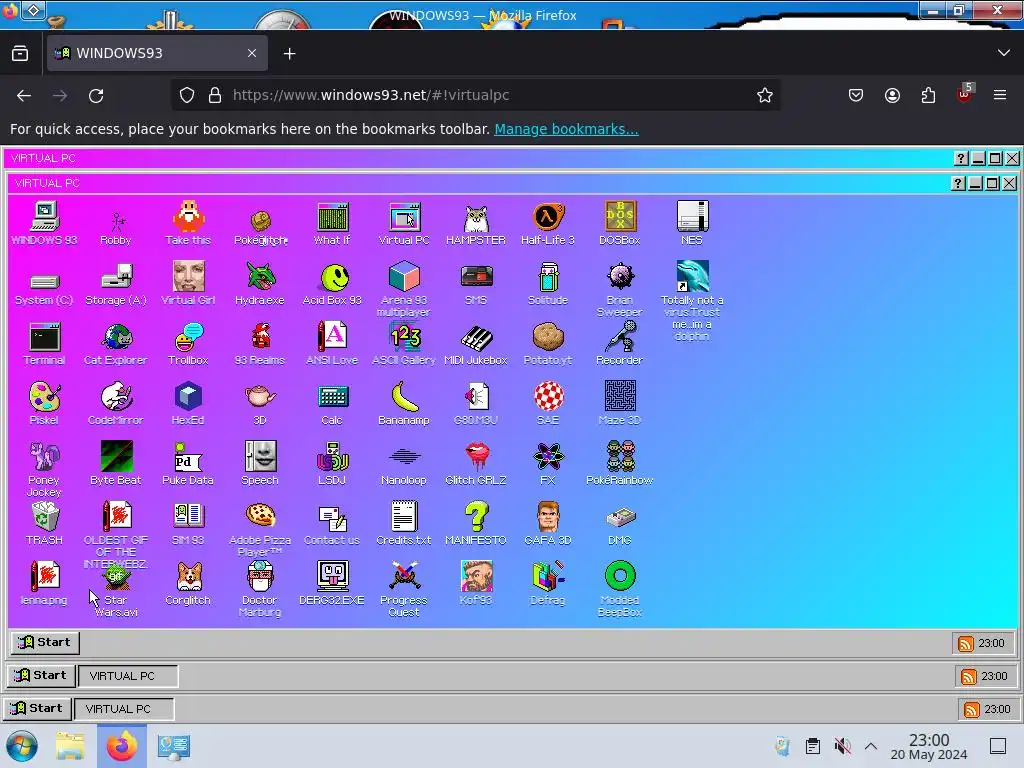Image resolution: width=1024 pixels, height=768 pixels.
Task: Open MIDI Jukebox icon
Action: point(476,344)
